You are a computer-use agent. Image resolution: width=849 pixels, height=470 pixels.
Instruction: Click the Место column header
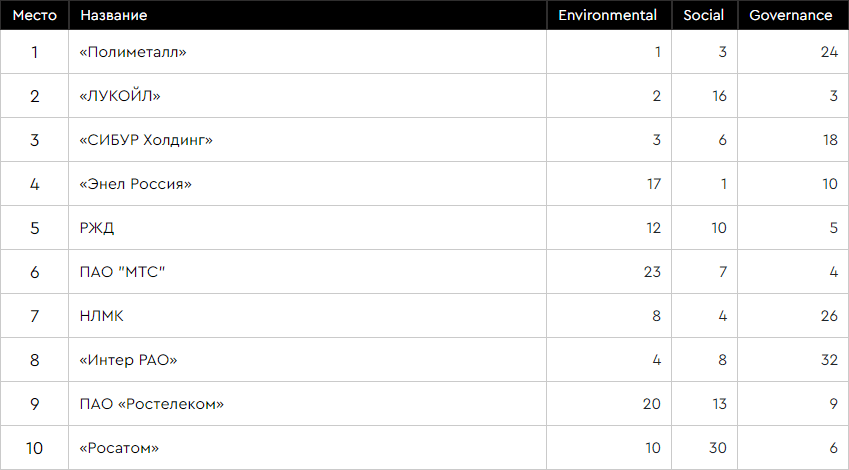(x=34, y=15)
